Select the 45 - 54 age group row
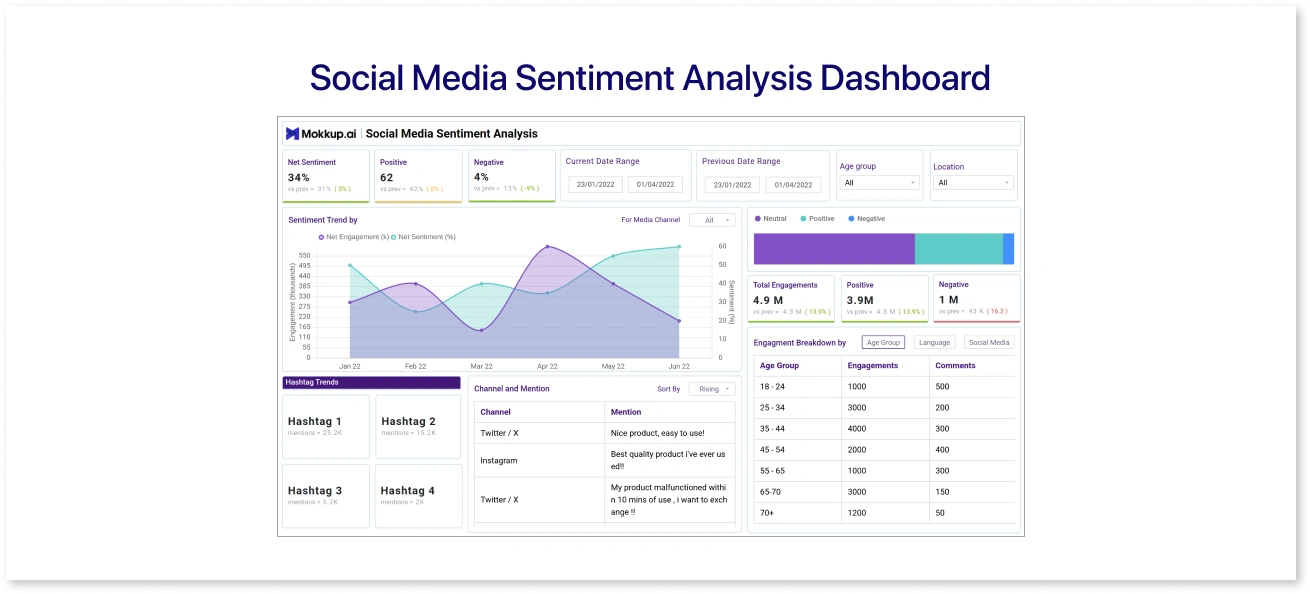 tap(884, 450)
